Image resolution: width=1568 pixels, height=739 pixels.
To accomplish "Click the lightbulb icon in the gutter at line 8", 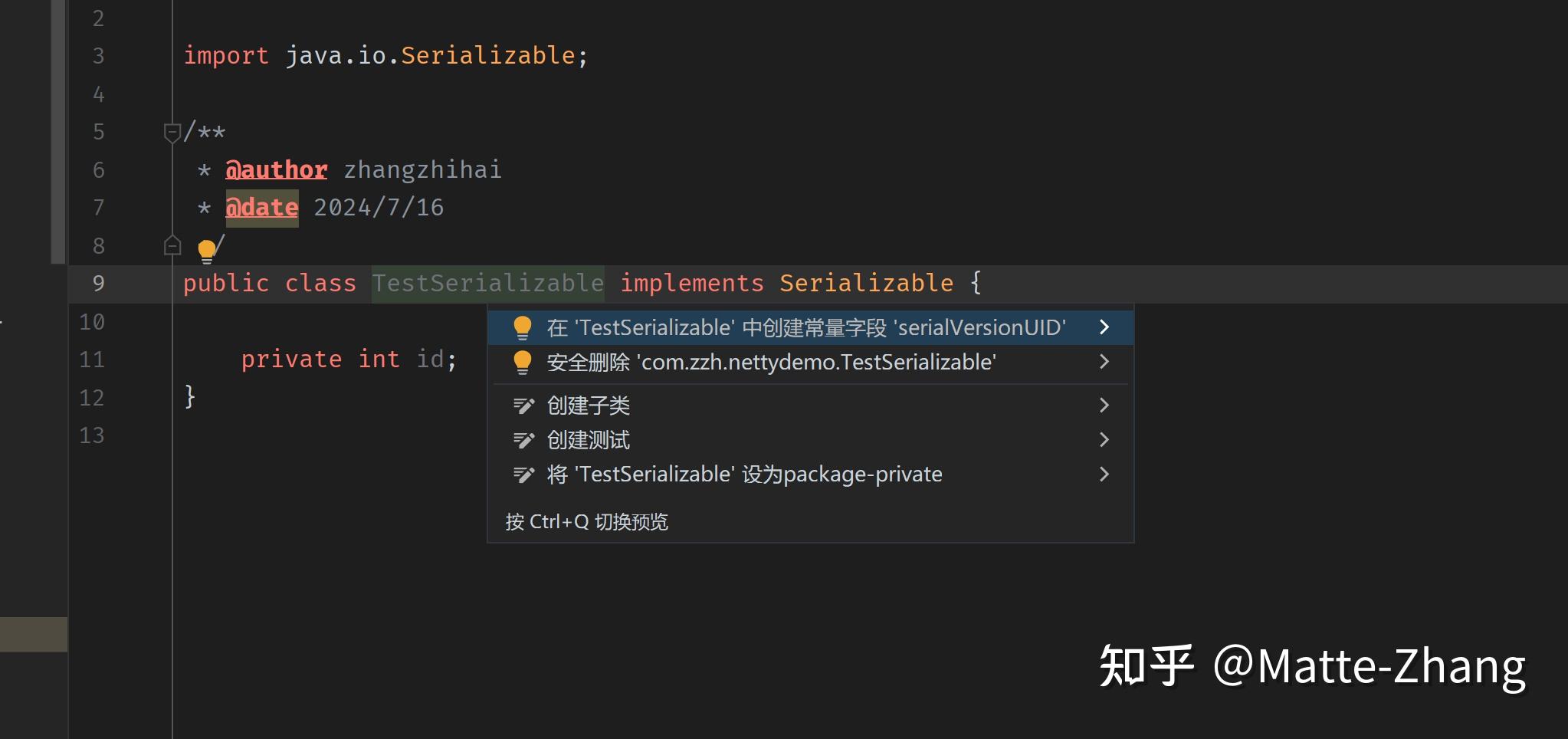I will point(206,248).
